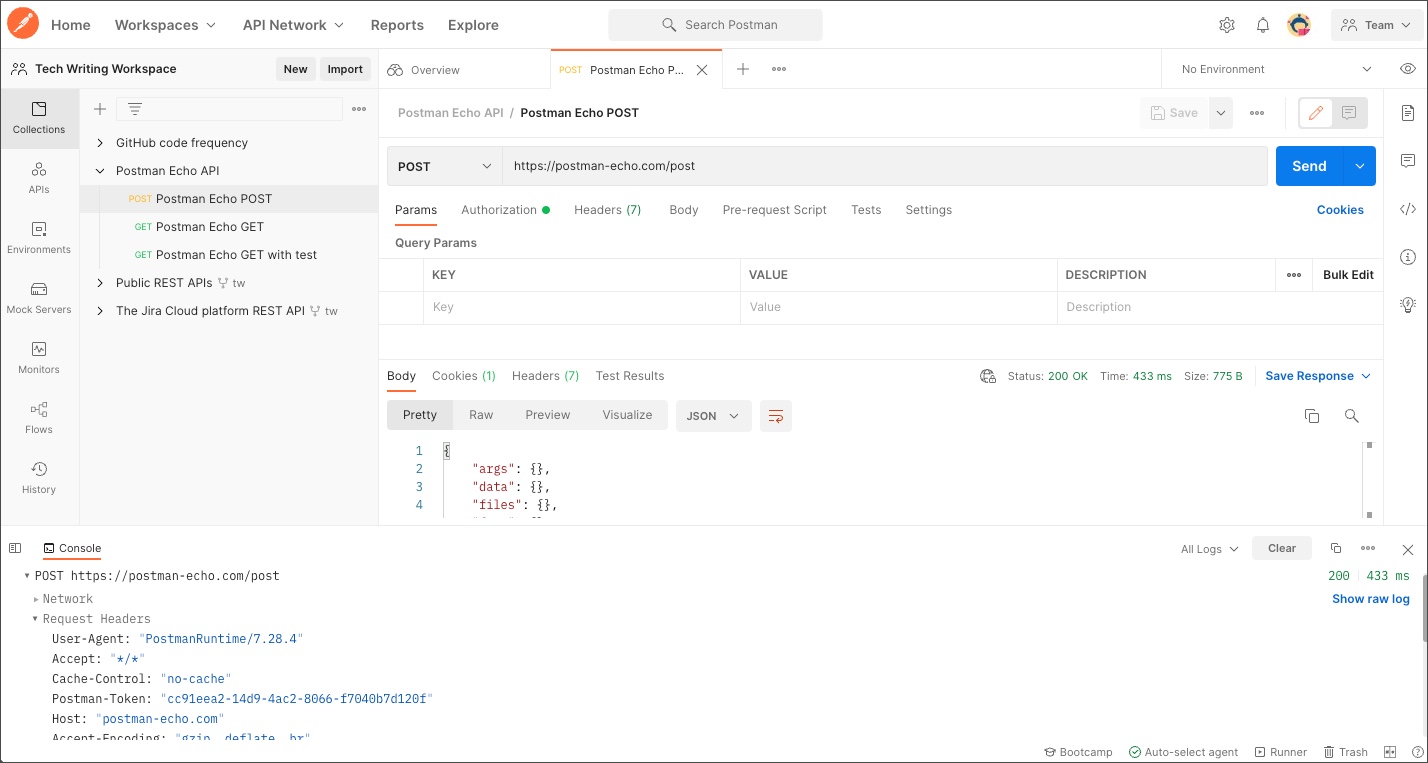The height and width of the screenshot is (763, 1428).
Task: Click the network globe icon beside Status
Action: [988, 376]
